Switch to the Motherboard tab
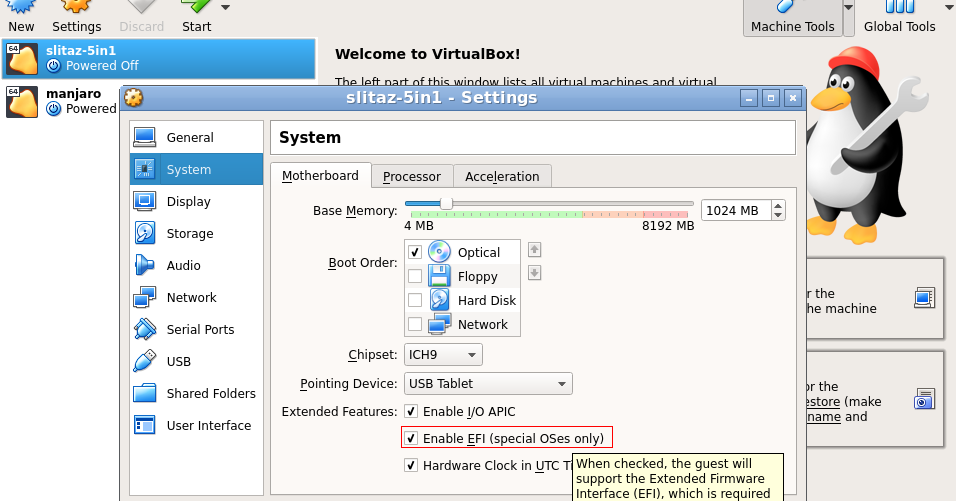The width and height of the screenshot is (956, 501). [x=320, y=176]
